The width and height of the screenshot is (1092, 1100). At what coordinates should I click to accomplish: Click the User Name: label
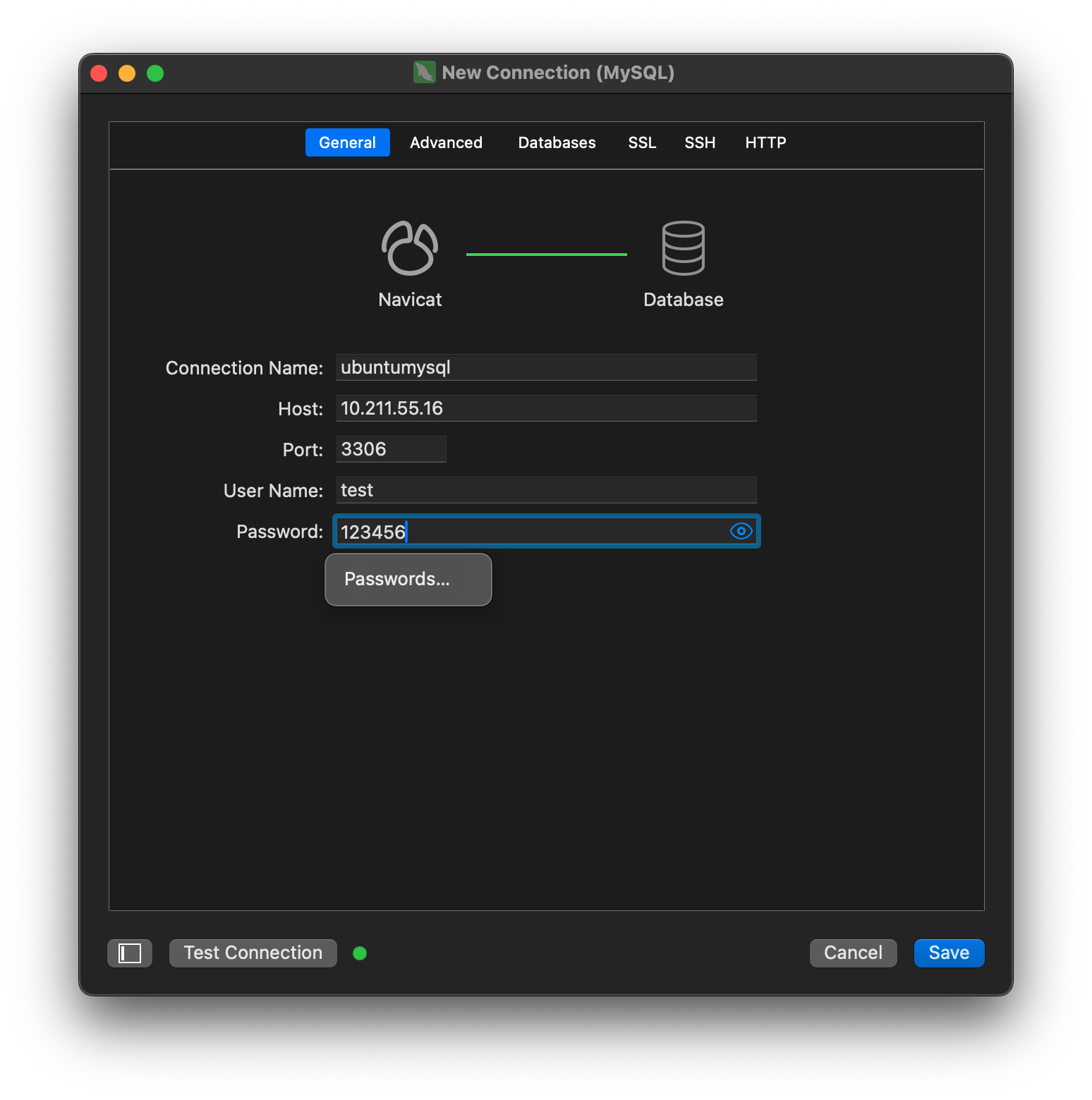pos(273,491)
